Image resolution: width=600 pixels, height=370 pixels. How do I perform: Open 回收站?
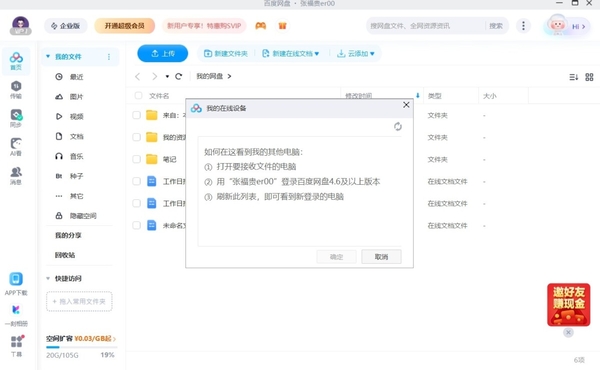pyautogui.click(x=65, y=255)
